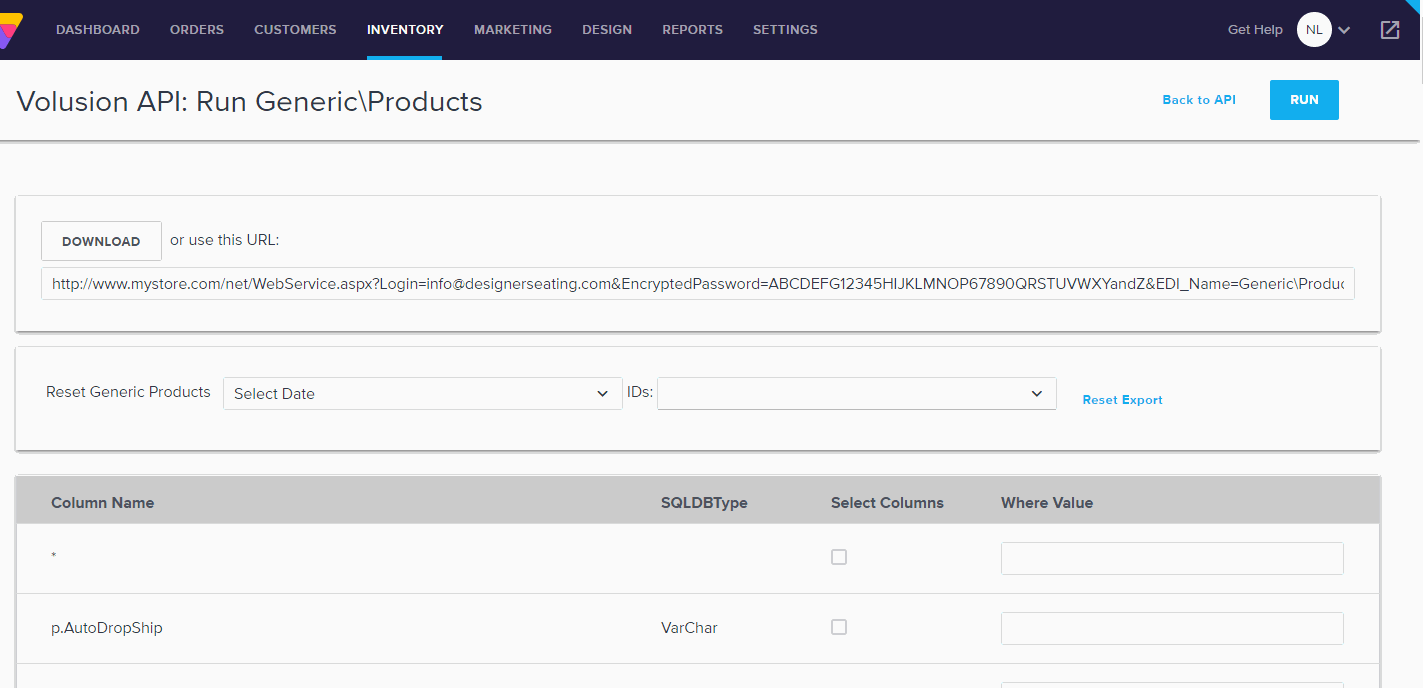This screenshot has width=1423, height=688.
Task: Open the Design menu
Action: pyautogui.click(x=607, y=30)
